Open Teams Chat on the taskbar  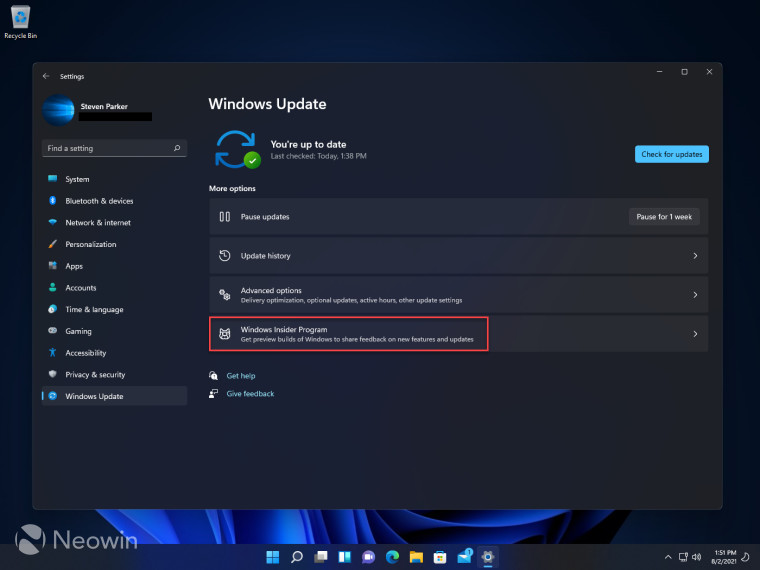coord(368,557)
